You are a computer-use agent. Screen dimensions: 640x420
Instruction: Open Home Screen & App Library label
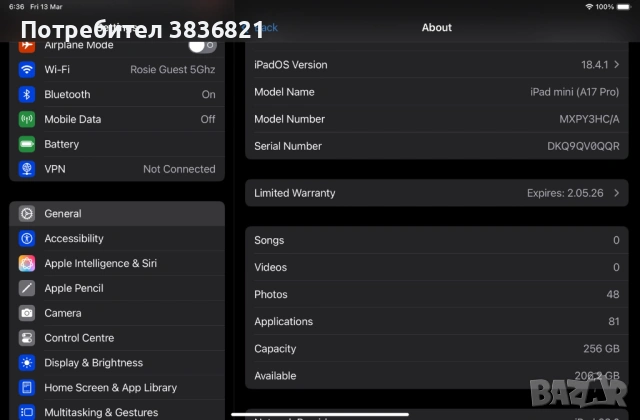tap(111, 388)
